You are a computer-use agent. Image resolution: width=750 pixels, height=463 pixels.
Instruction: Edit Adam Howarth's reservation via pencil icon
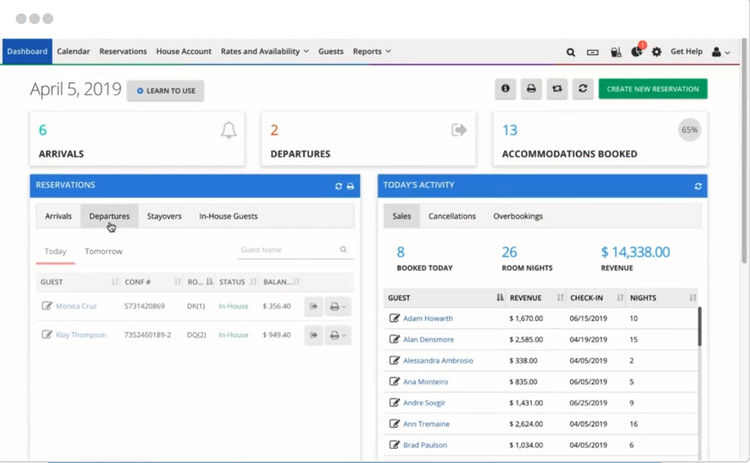pyautogui.click(x=394, y=318)
